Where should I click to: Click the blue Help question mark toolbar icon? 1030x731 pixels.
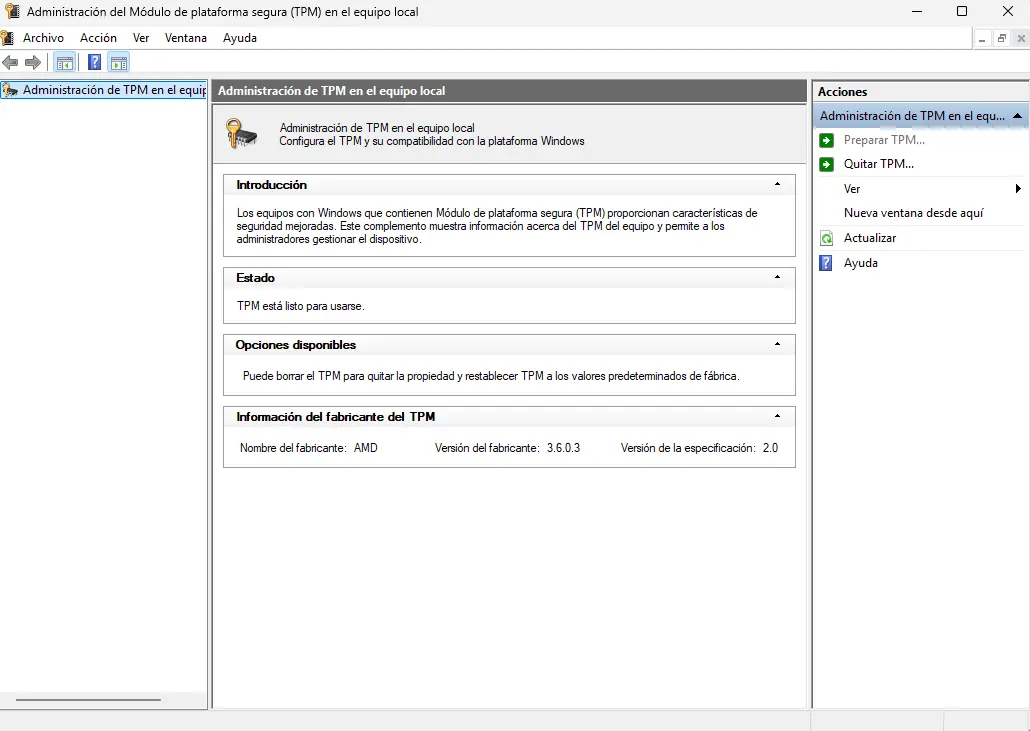(x=95, y=62)
